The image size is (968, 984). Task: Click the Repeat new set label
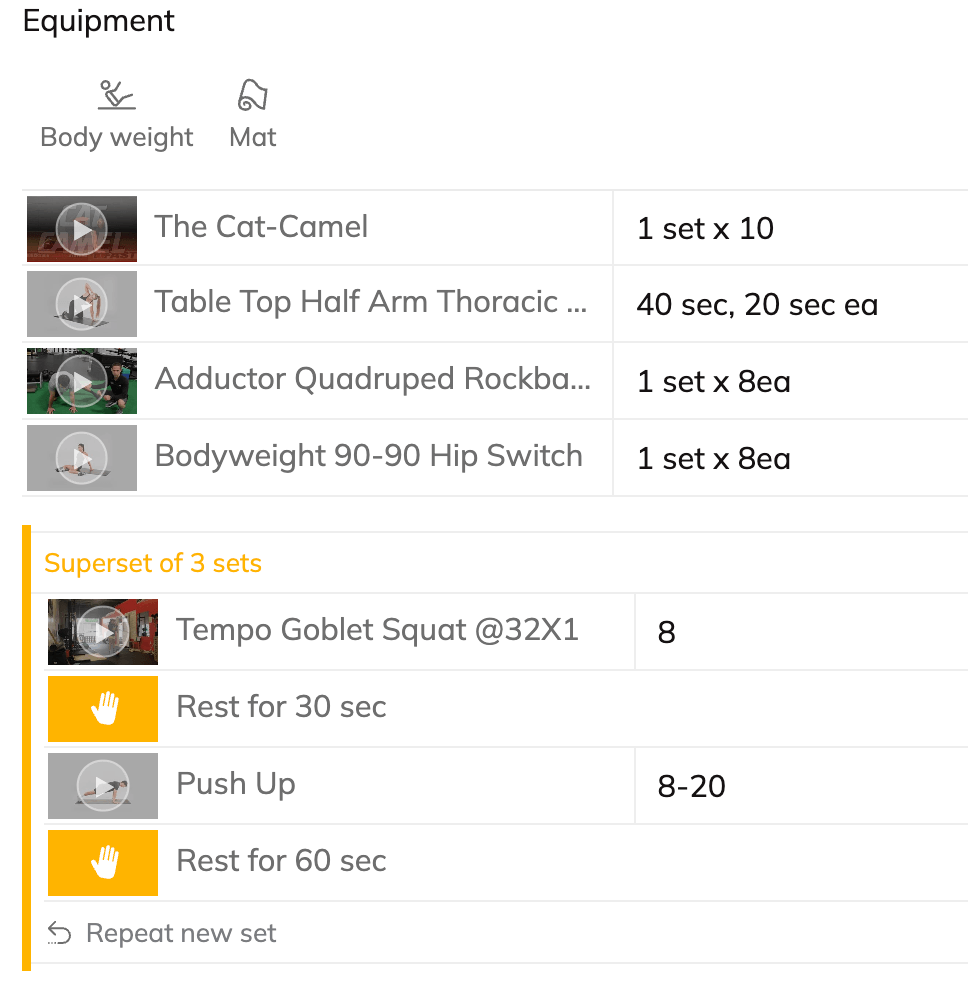click(x=181, y=934)
